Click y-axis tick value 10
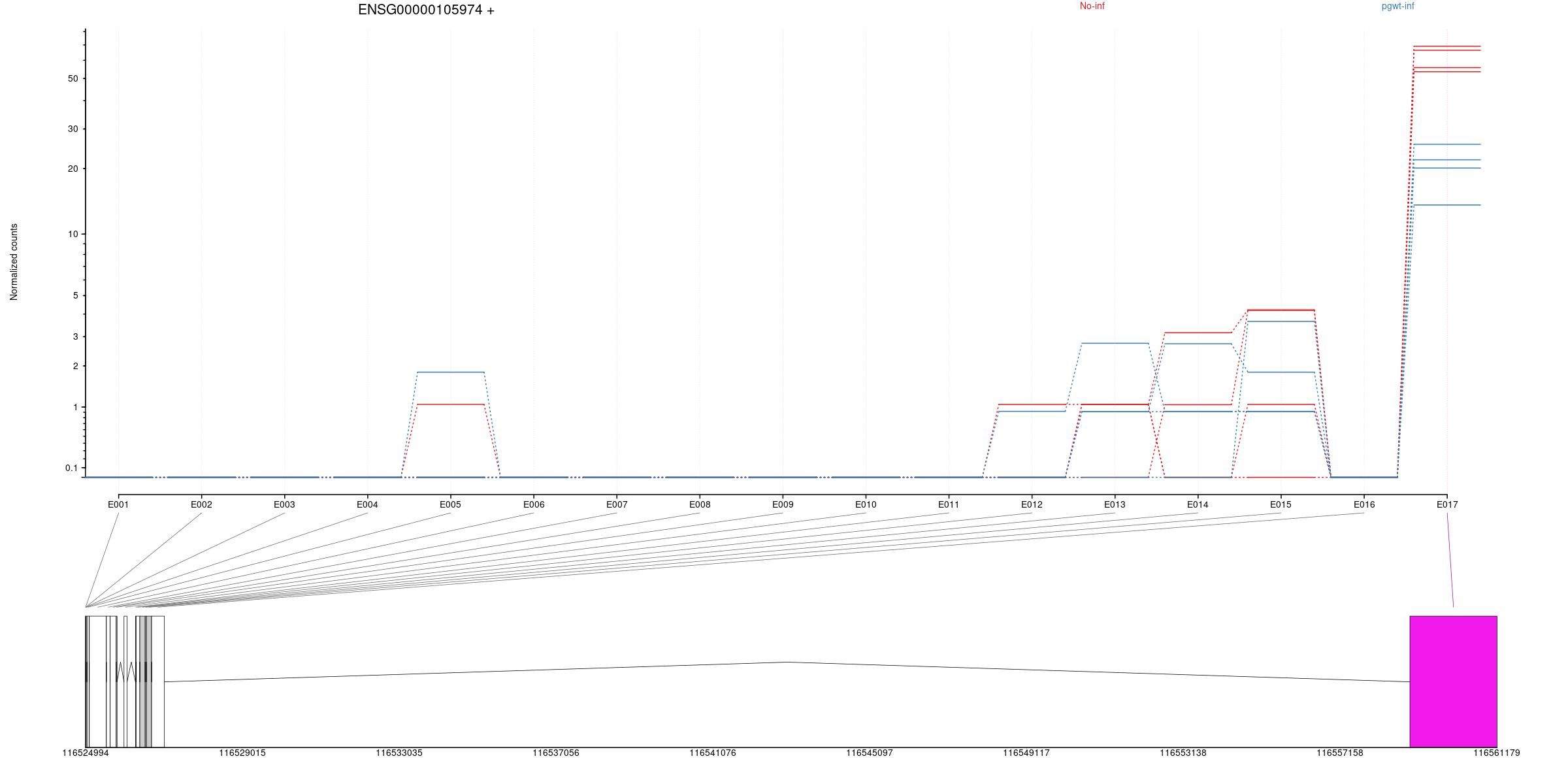Viewport: 1568px width, 784px height. 73,234
